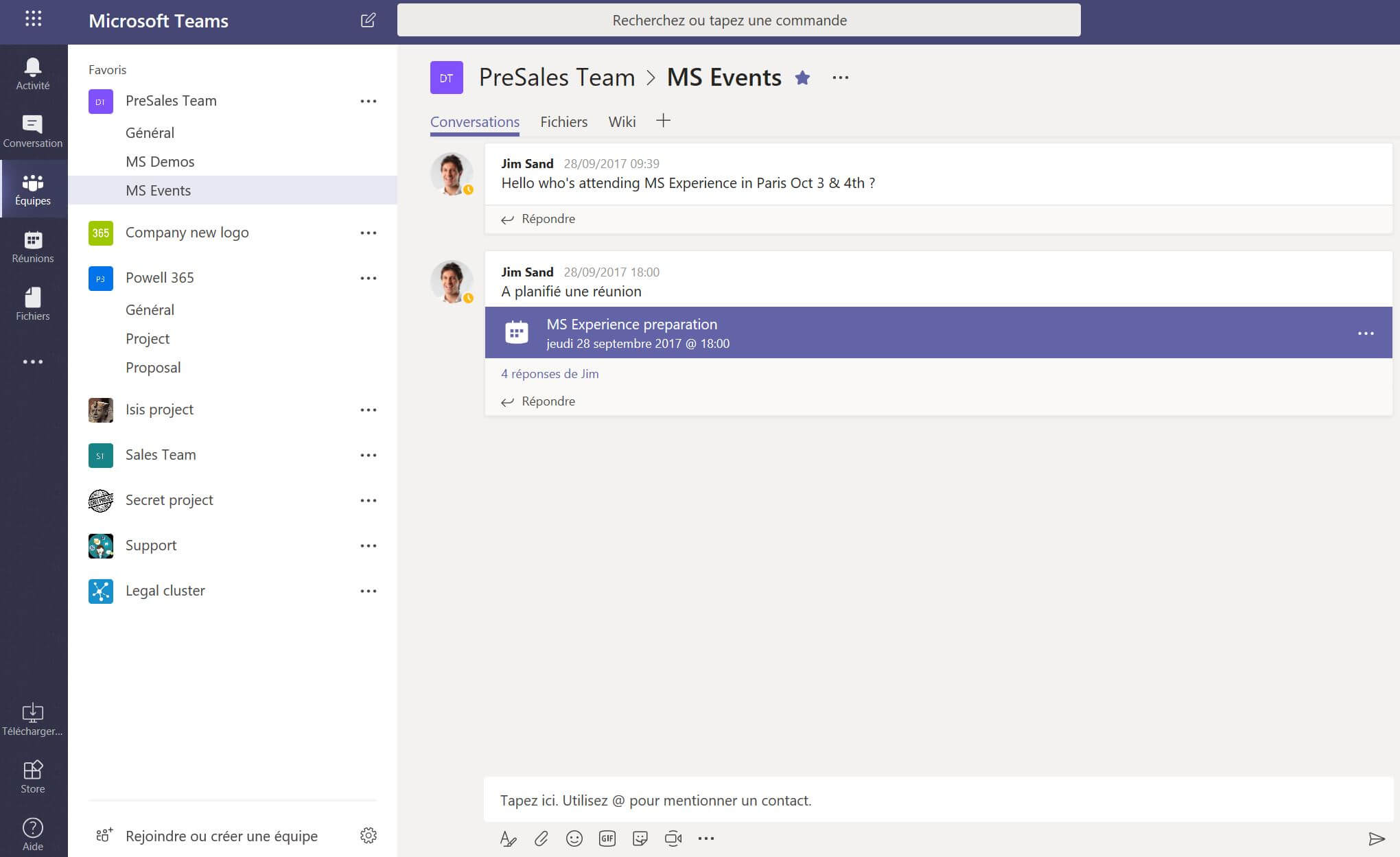
Task: Click the Store icon in sidebar
Action: tap(33, 773)
